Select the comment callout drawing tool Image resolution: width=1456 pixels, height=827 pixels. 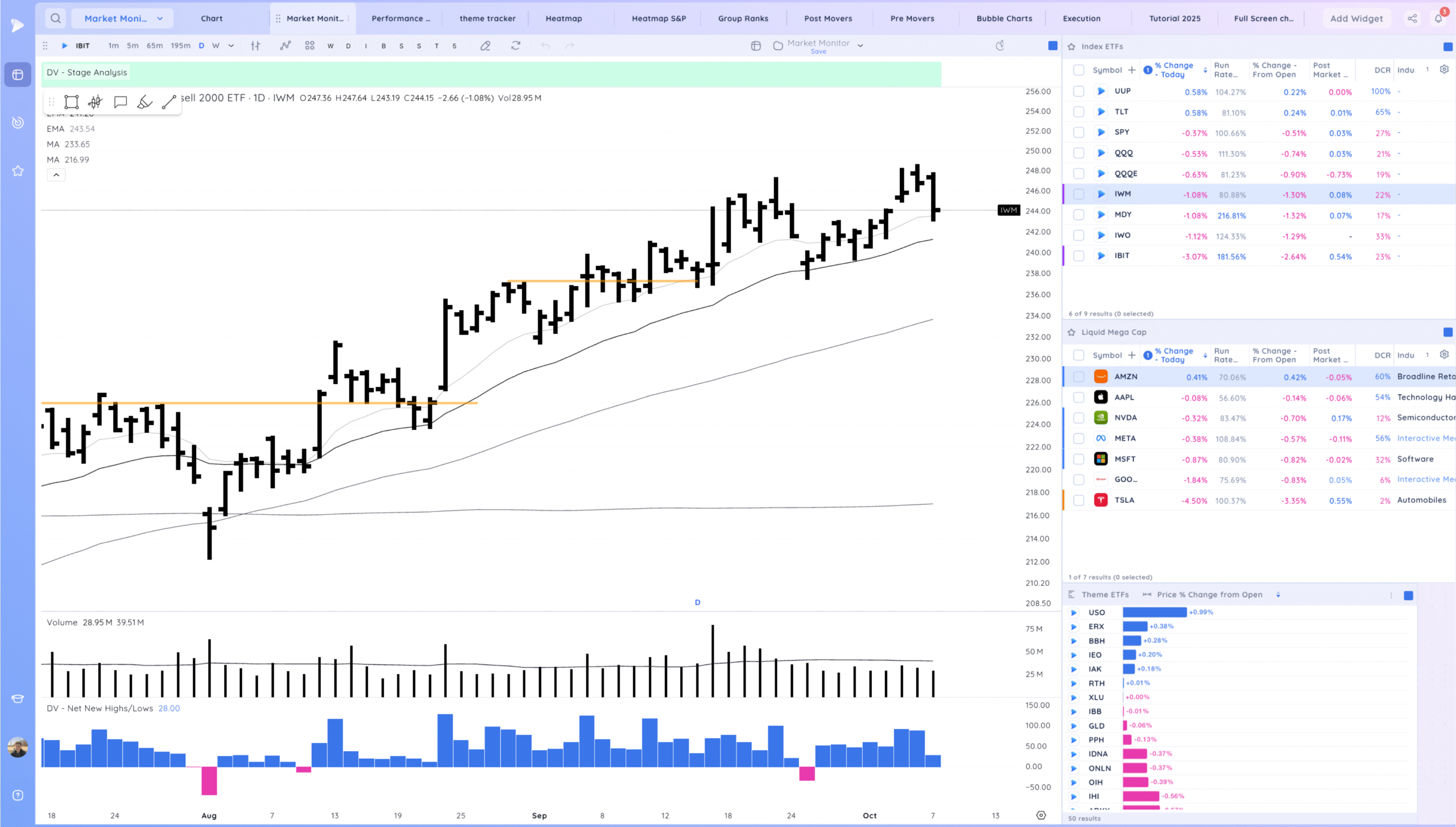pyautogui.click(x=120, y=102)
